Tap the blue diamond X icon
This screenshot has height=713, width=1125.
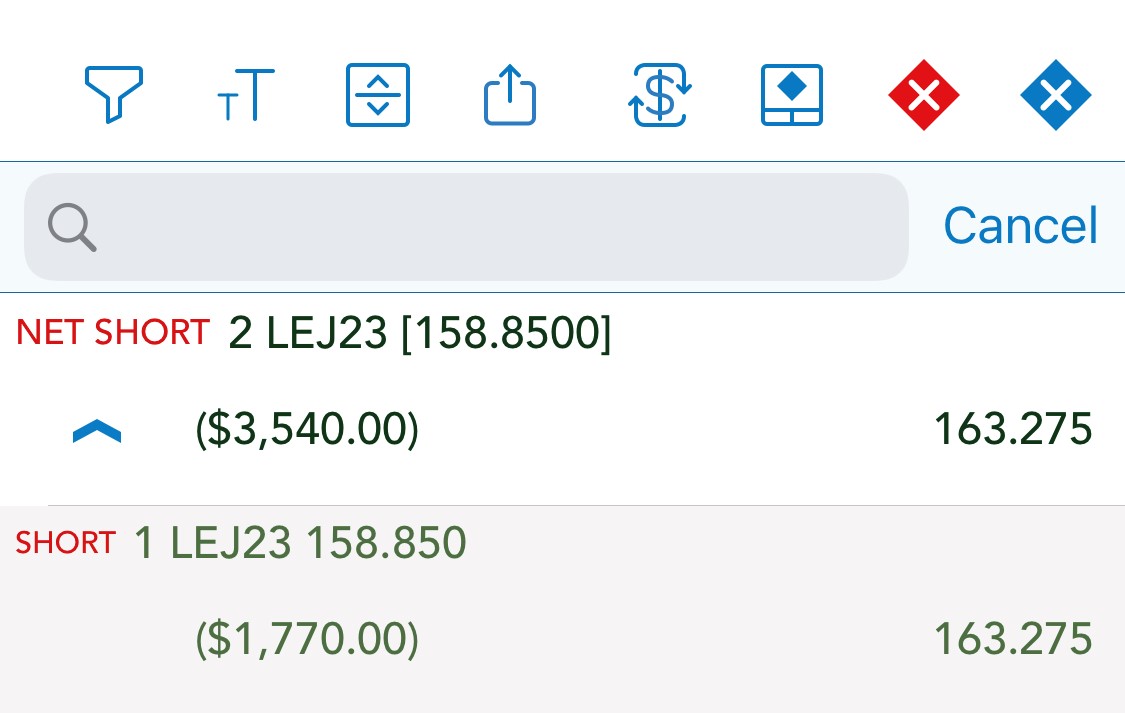(1055, 95)
